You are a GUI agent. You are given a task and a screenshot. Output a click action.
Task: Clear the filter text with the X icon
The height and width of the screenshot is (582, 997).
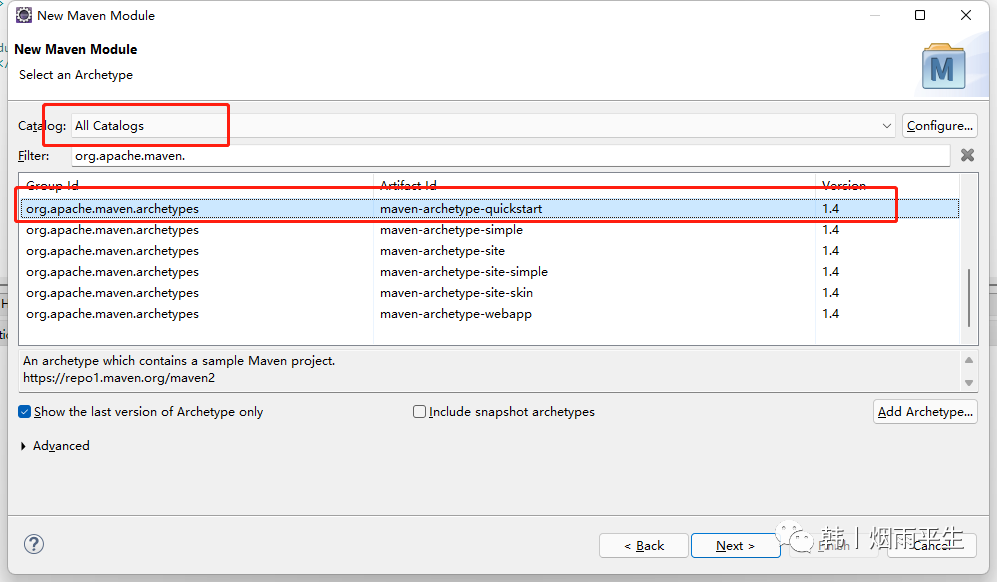967,155
